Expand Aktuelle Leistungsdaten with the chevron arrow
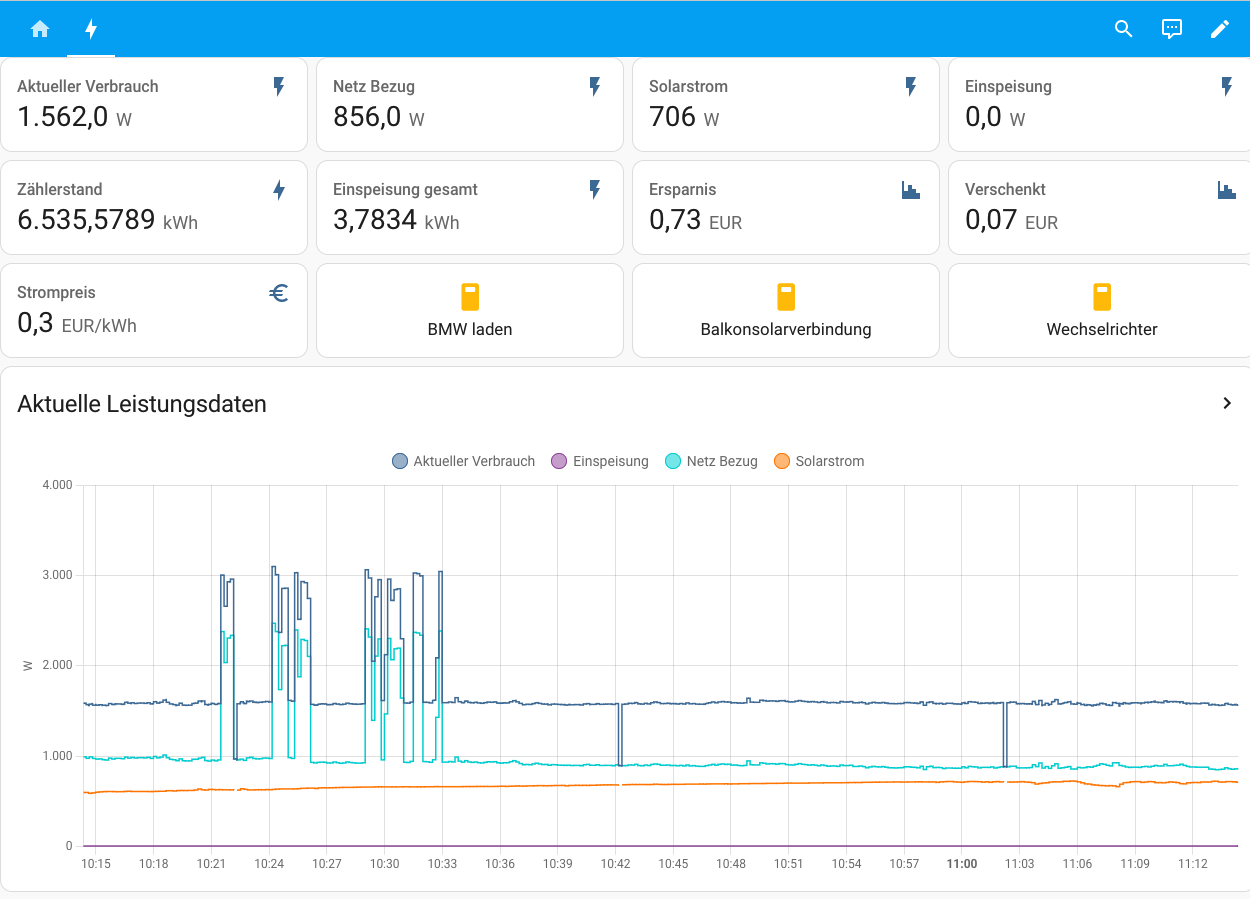Image resolution: width=1250 pixels, height=899 pixels. pos(1227,403)
